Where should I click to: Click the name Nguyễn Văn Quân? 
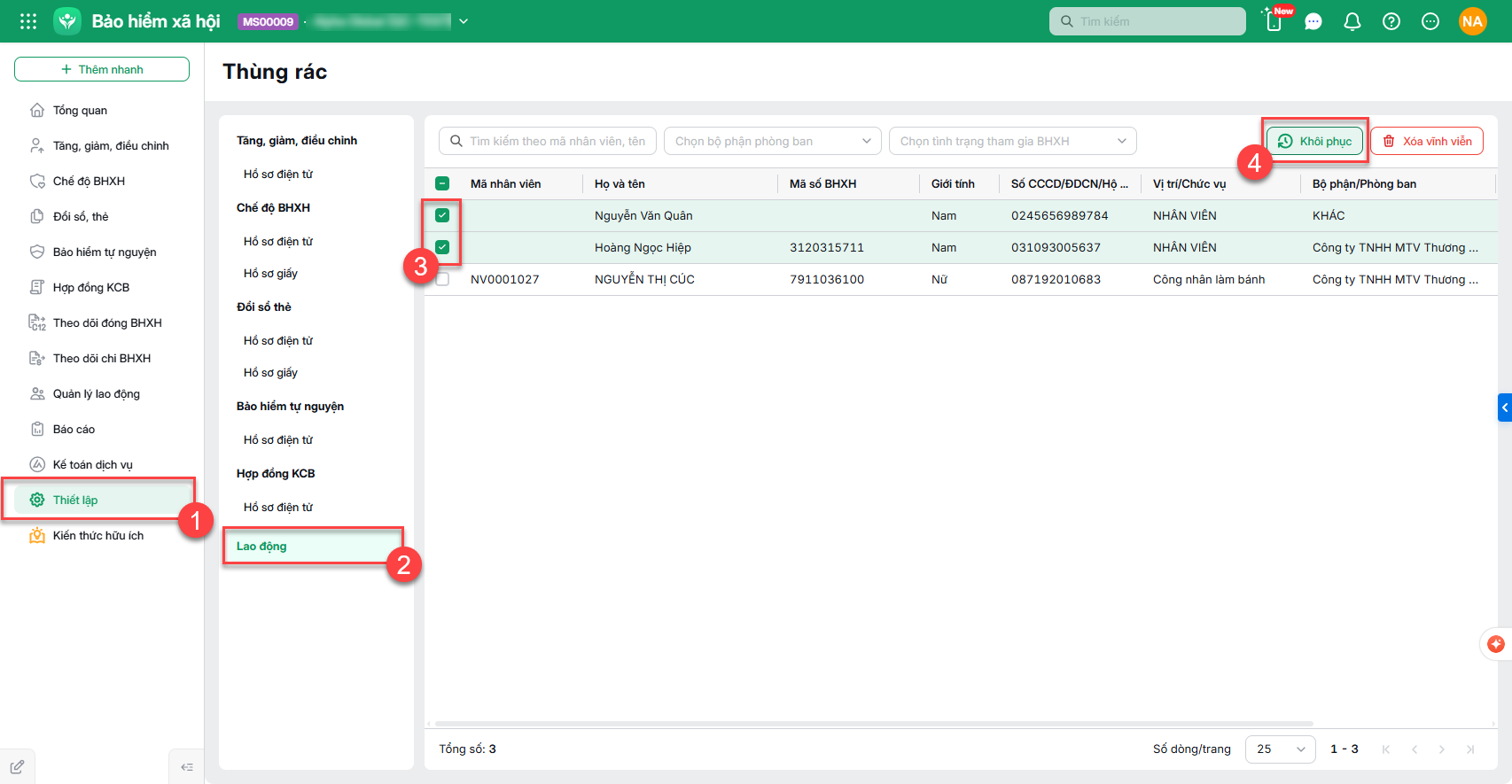click(643, 215)
